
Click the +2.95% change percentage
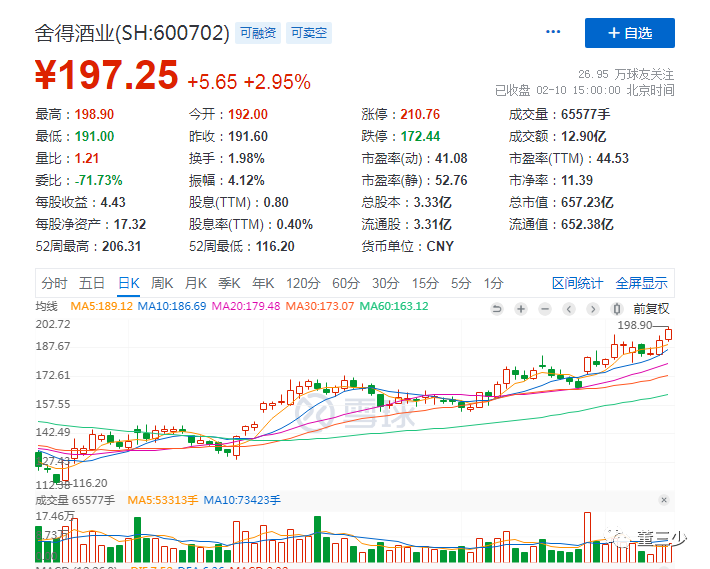click(x=277, y=82)
